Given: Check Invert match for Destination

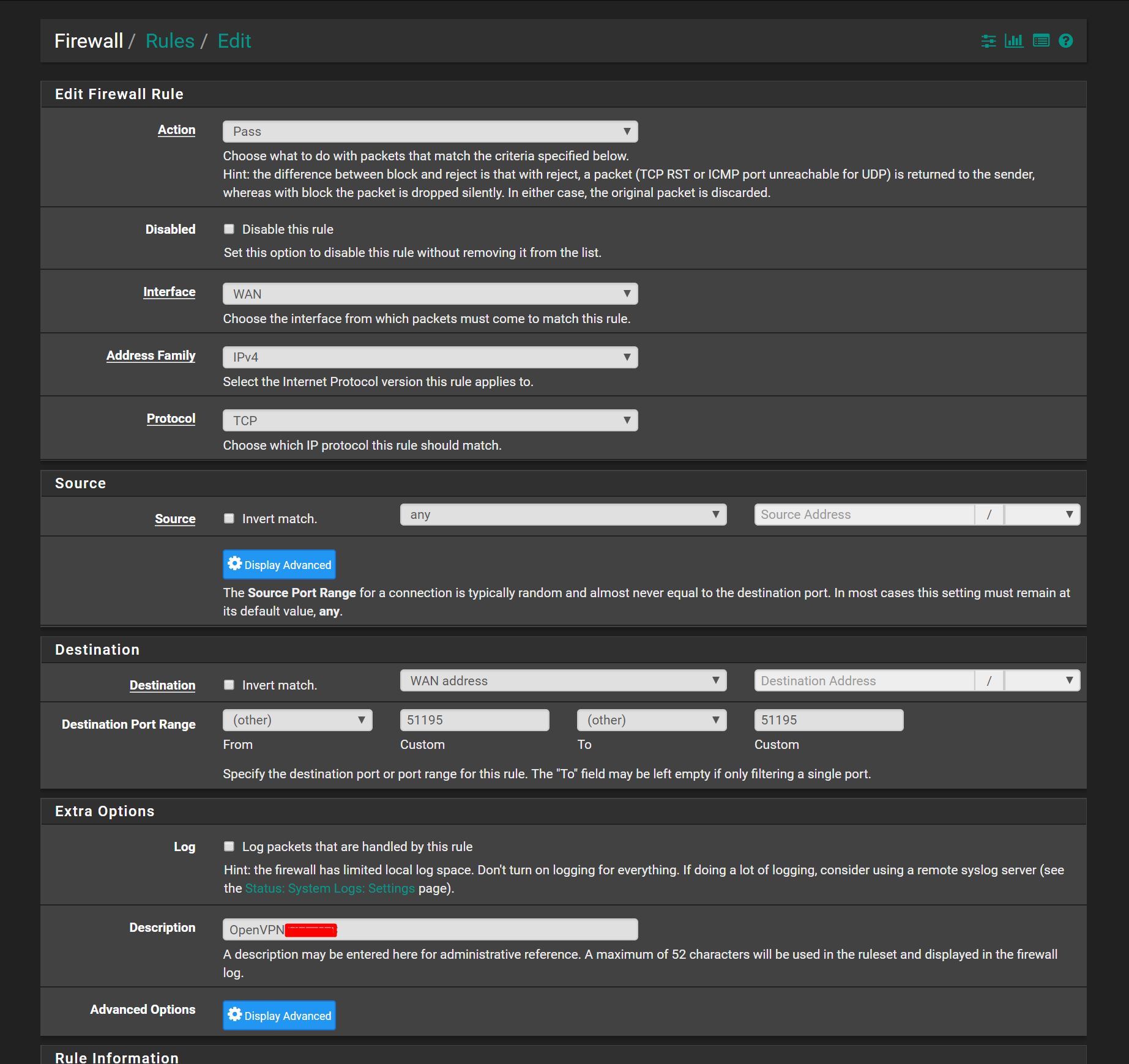Looking at the screenshot, I should [229, 685].
